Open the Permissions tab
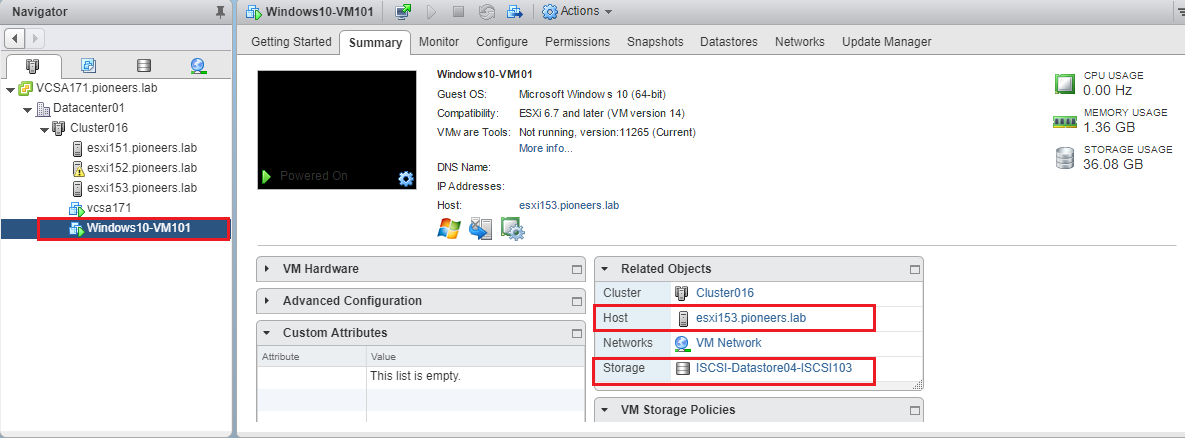 click(x=577, y=42)
